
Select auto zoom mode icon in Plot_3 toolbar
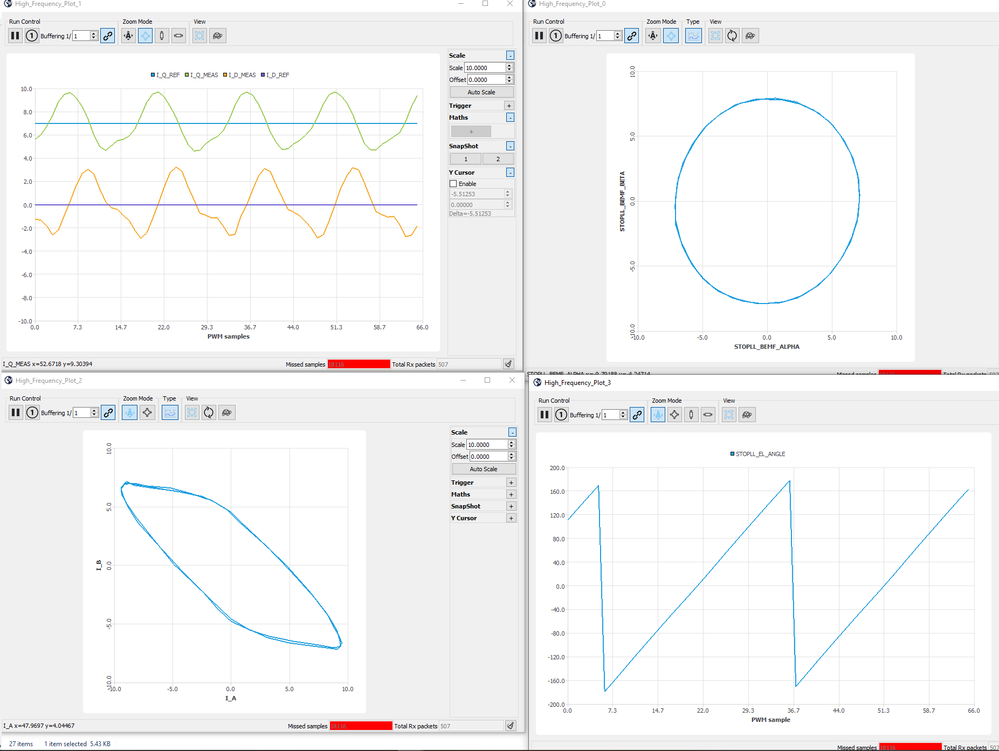click(x=658, y=415)
